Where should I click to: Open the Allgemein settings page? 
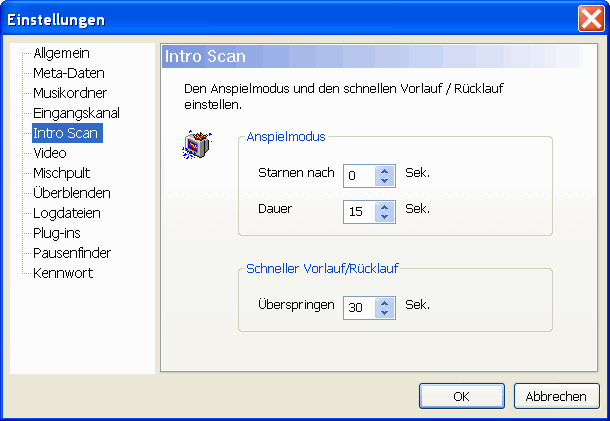pos(61,53)
